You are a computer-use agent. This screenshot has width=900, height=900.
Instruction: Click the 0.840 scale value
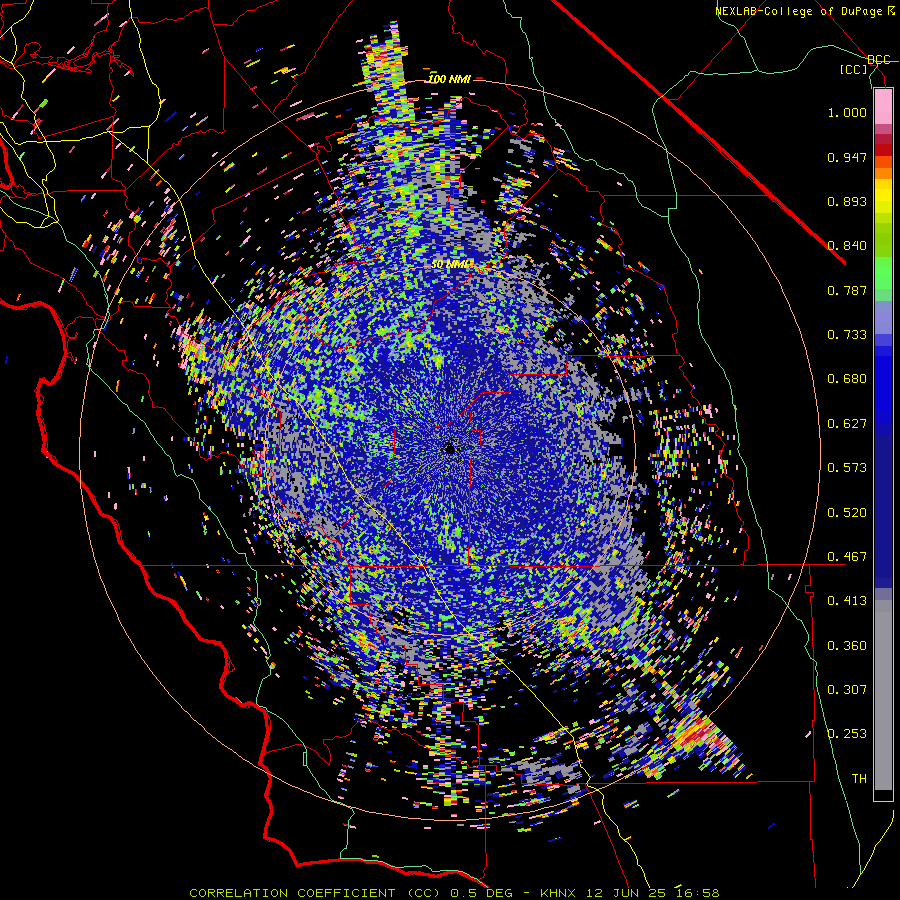847,246
